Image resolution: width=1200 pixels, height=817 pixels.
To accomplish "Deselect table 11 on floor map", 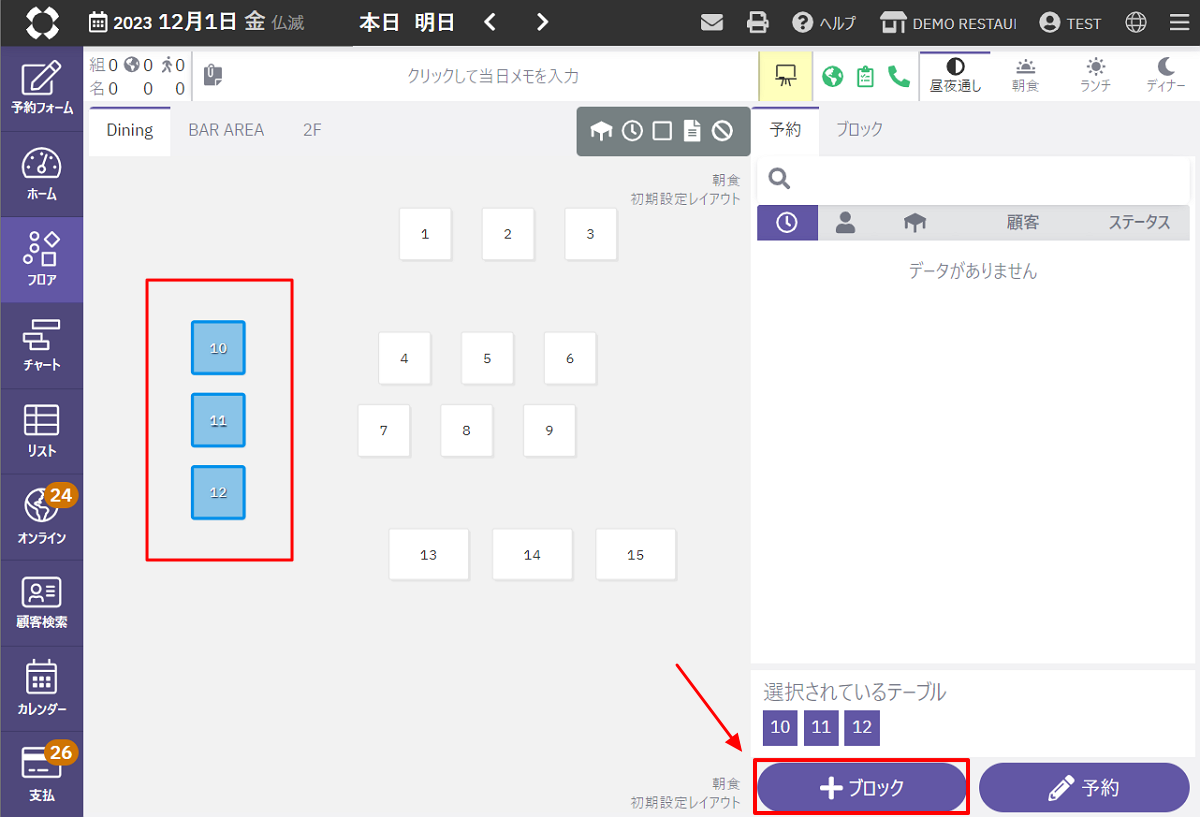I will (218, 420).
